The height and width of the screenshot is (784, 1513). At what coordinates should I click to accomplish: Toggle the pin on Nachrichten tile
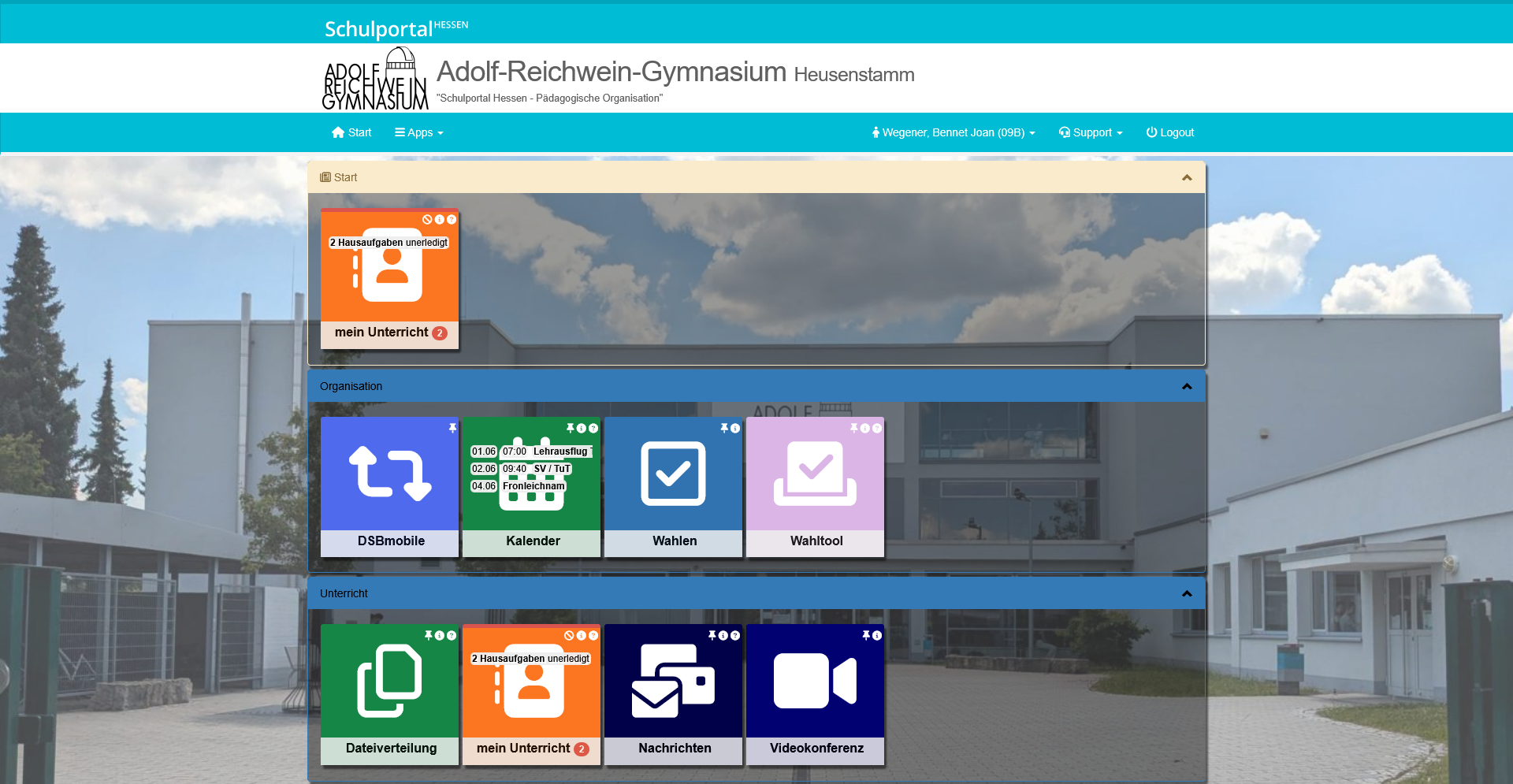coord(712,635)
